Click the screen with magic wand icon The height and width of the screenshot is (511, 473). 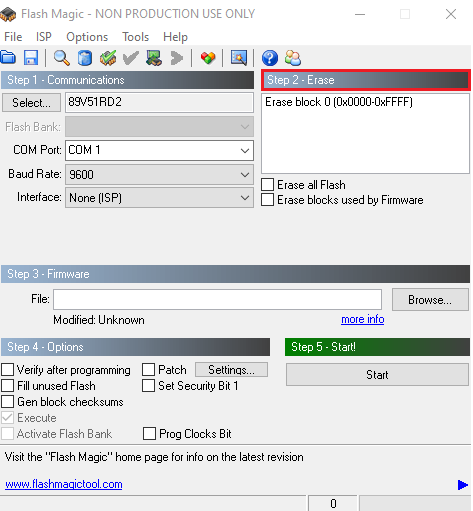click(x=239, y=58)
